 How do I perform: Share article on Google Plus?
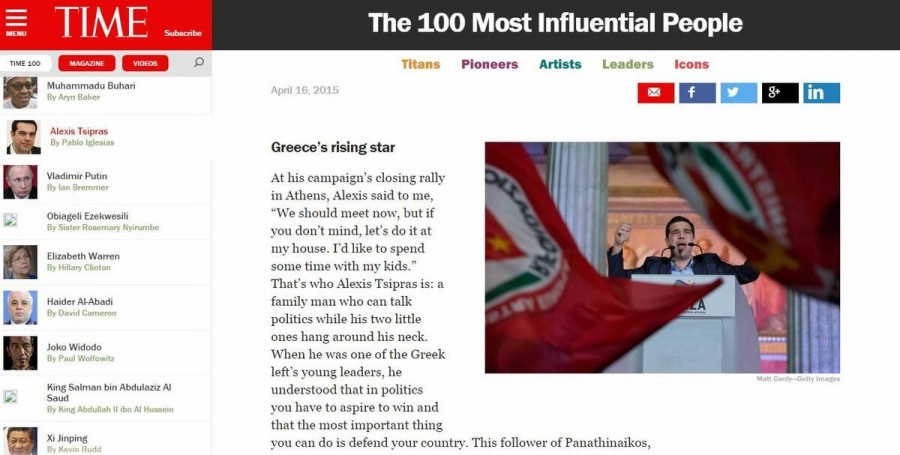point(779,93)
